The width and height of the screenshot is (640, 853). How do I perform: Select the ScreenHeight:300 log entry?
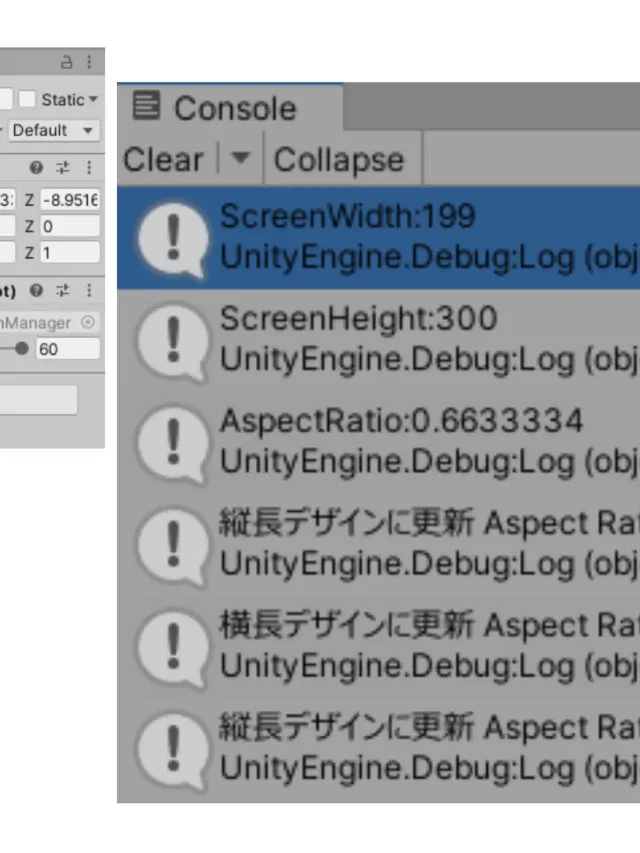pos(400,339)
